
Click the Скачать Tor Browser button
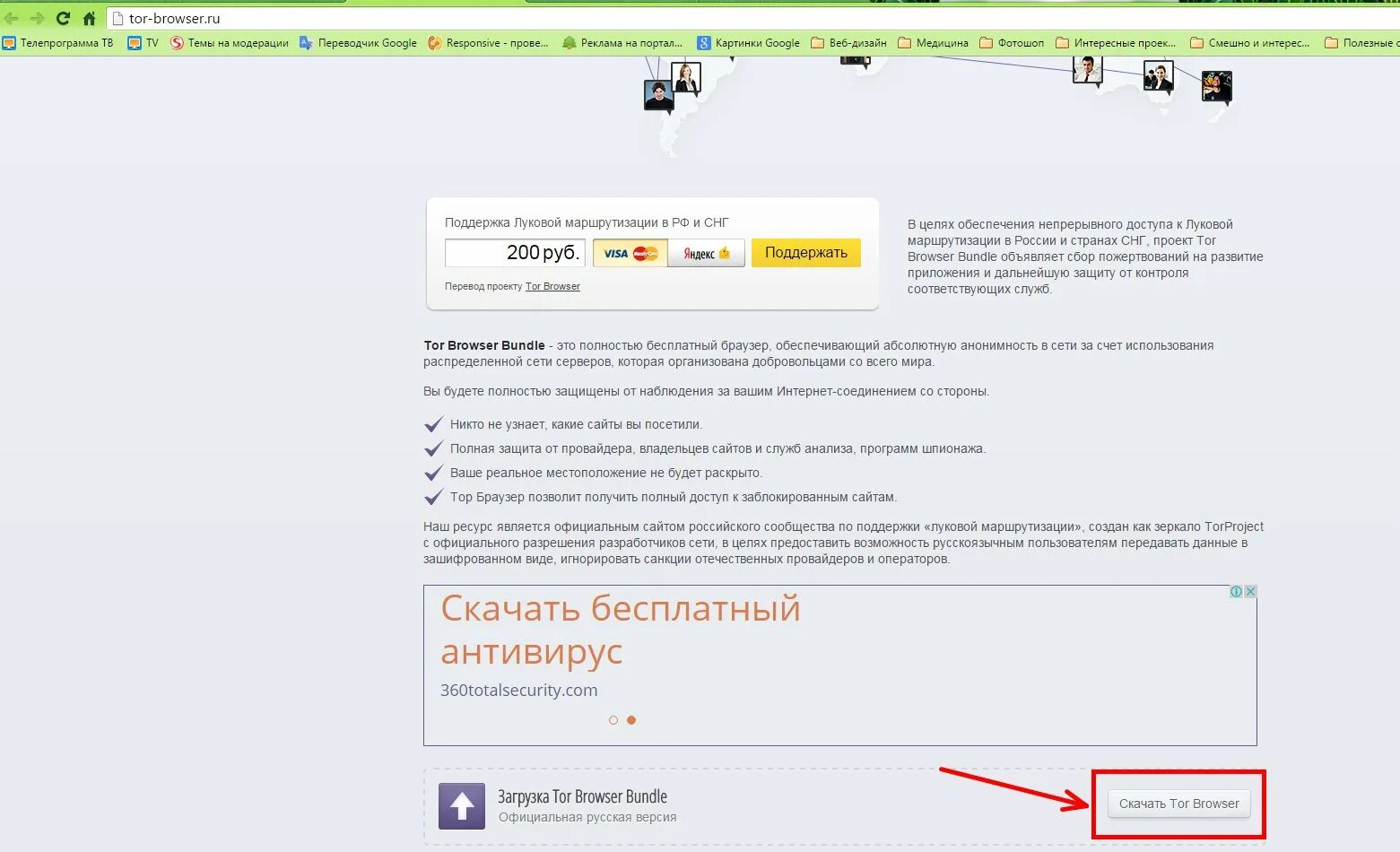1178,804
